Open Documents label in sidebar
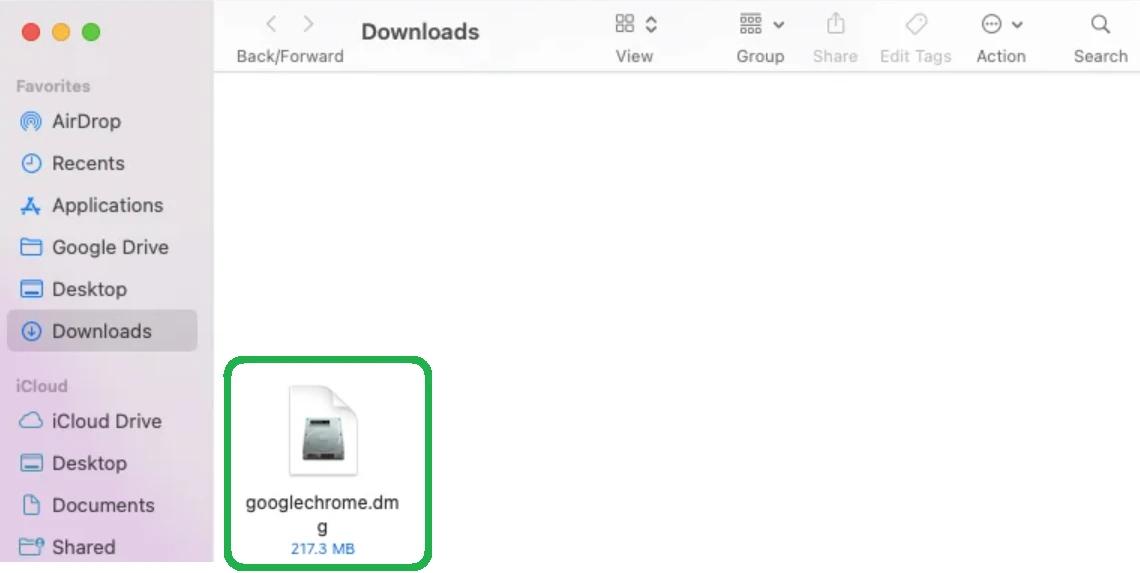Image resolution: width=1140 pixels, height=573 pixels. [103, 505]
